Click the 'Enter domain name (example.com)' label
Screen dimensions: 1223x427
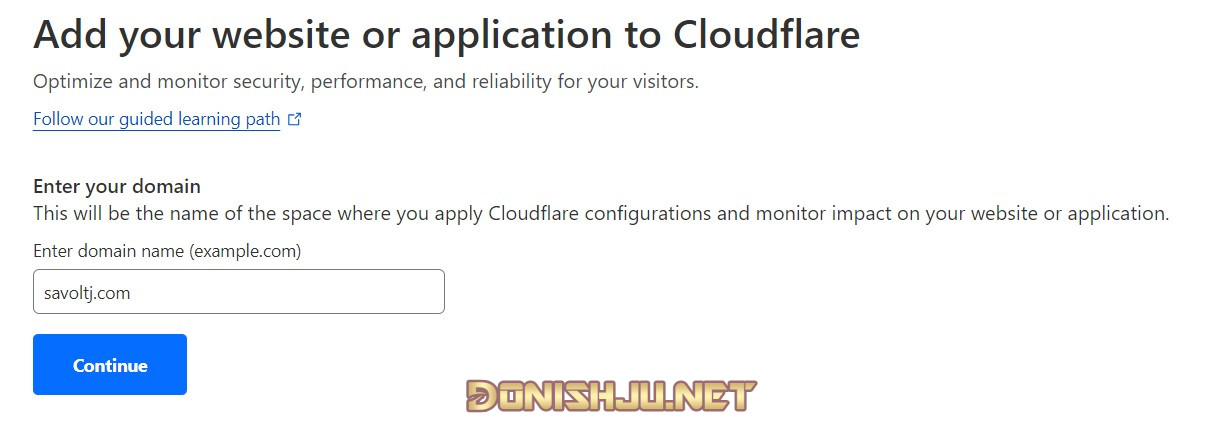(x=167, y=251)
